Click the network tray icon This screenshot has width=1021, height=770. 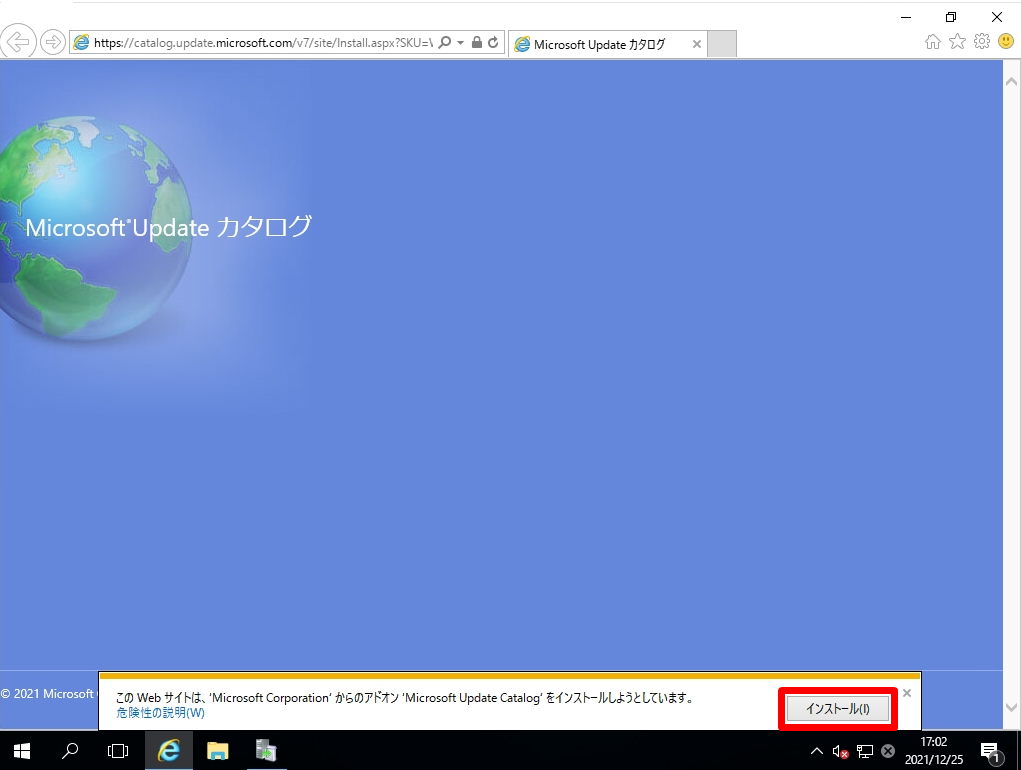pos(864,752)
